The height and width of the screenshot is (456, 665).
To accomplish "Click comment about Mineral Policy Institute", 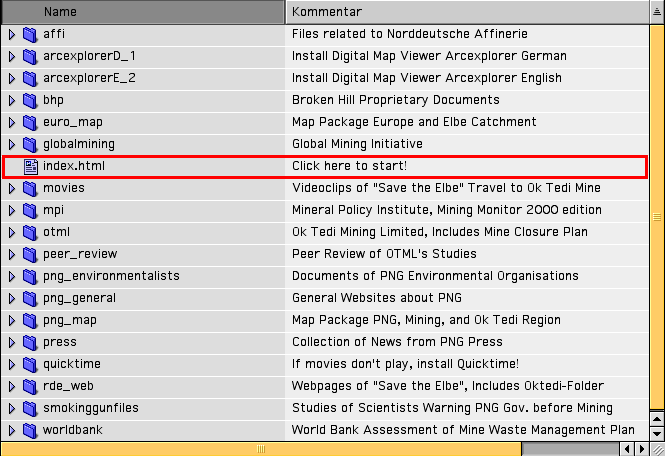I will (447, 210).
